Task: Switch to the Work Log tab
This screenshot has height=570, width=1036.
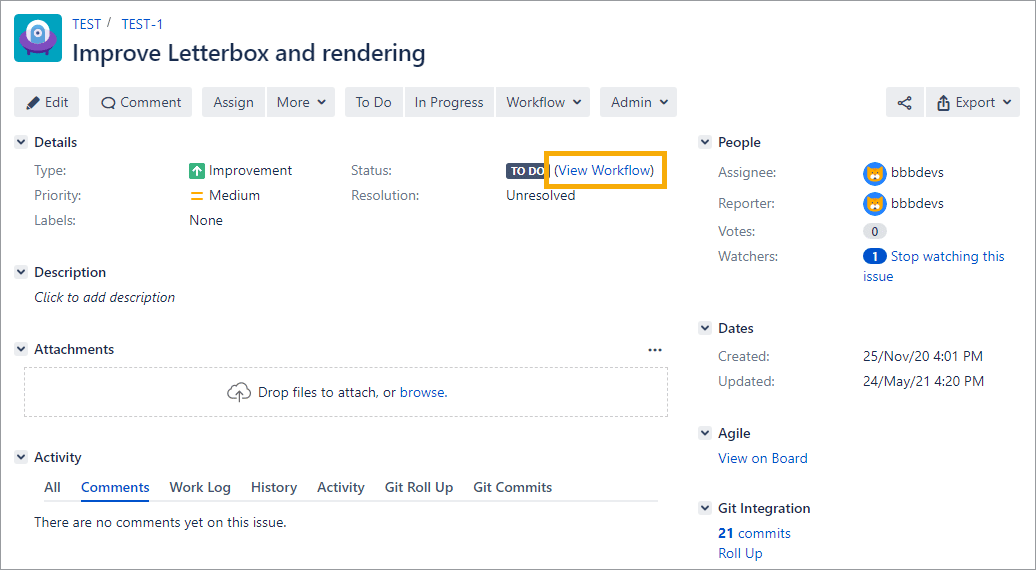Action: click(200, 487)
